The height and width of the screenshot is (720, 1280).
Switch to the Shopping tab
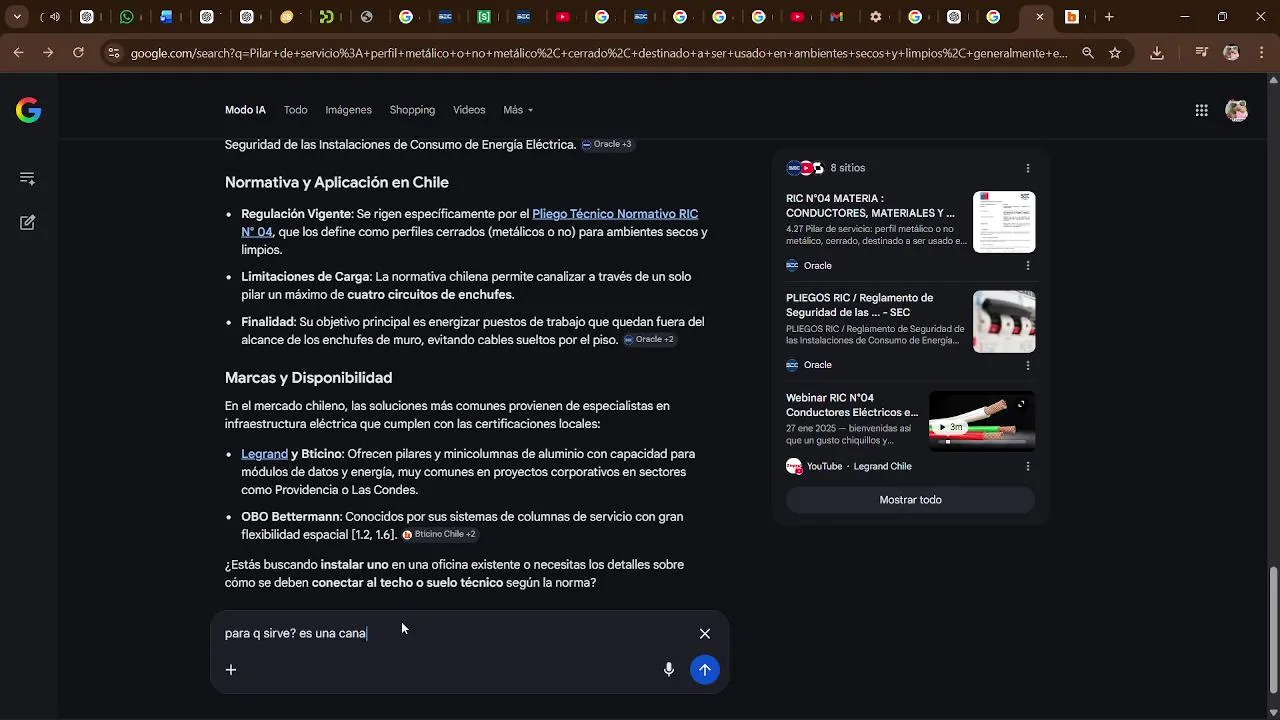tap(412, 110)
